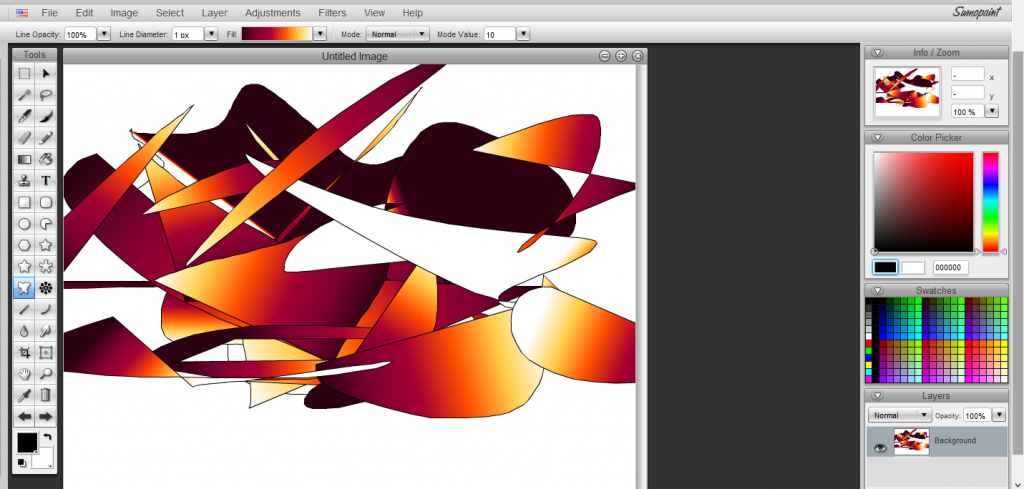Reset colors to default black and white
This screenshot has height=489, width=1024.
coord(21,462)
